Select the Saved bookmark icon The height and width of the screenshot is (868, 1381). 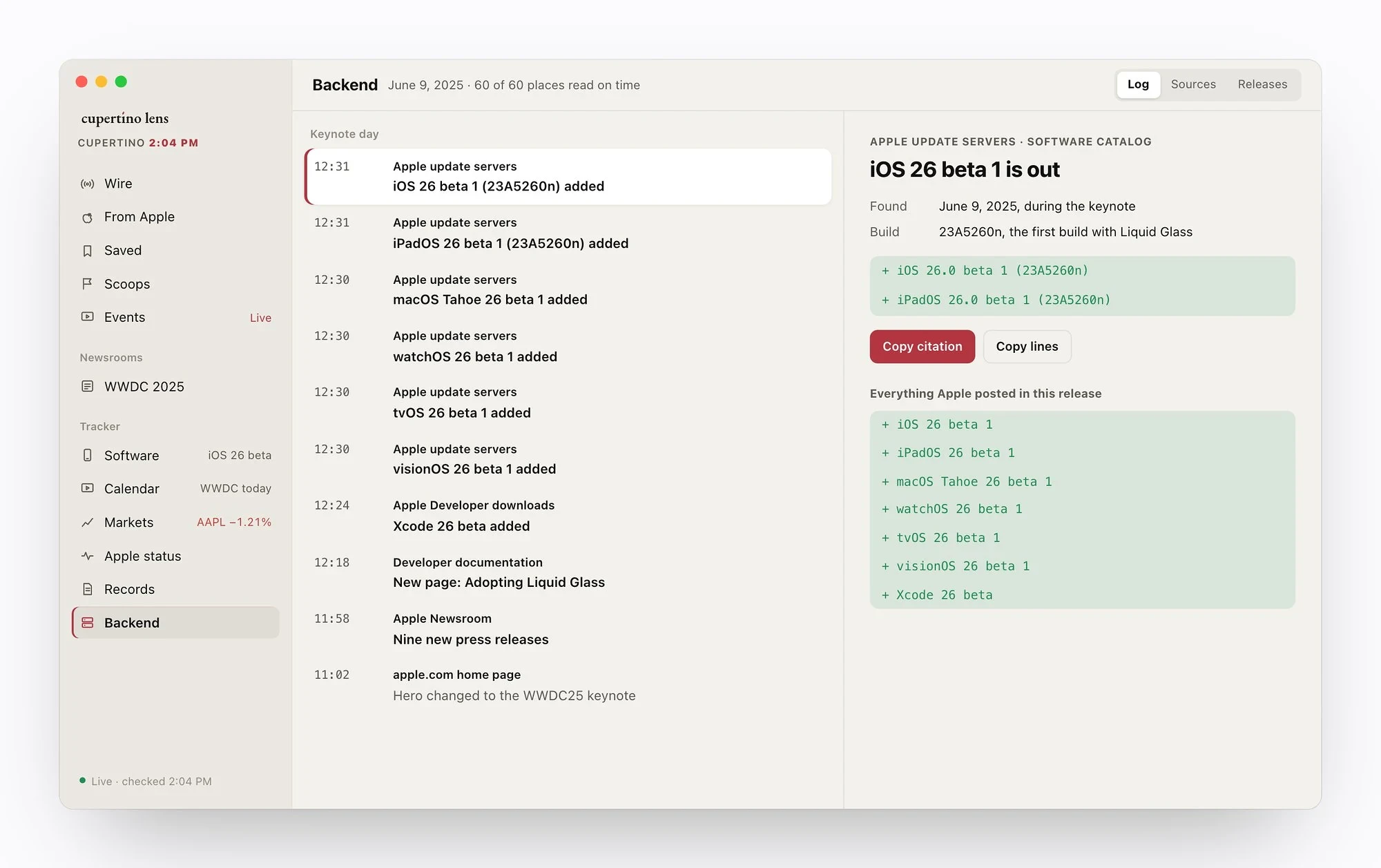click(87, 251)
